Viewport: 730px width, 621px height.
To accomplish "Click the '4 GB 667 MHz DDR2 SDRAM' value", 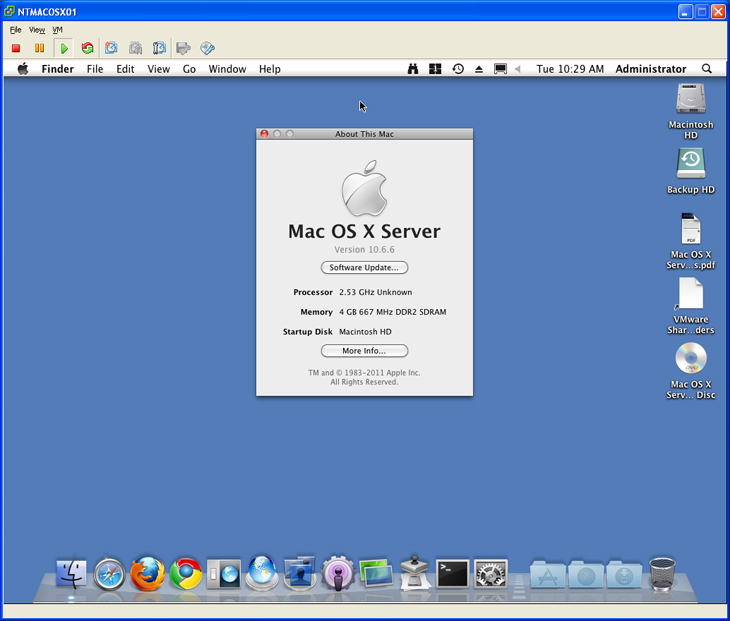I will [392, 312].
